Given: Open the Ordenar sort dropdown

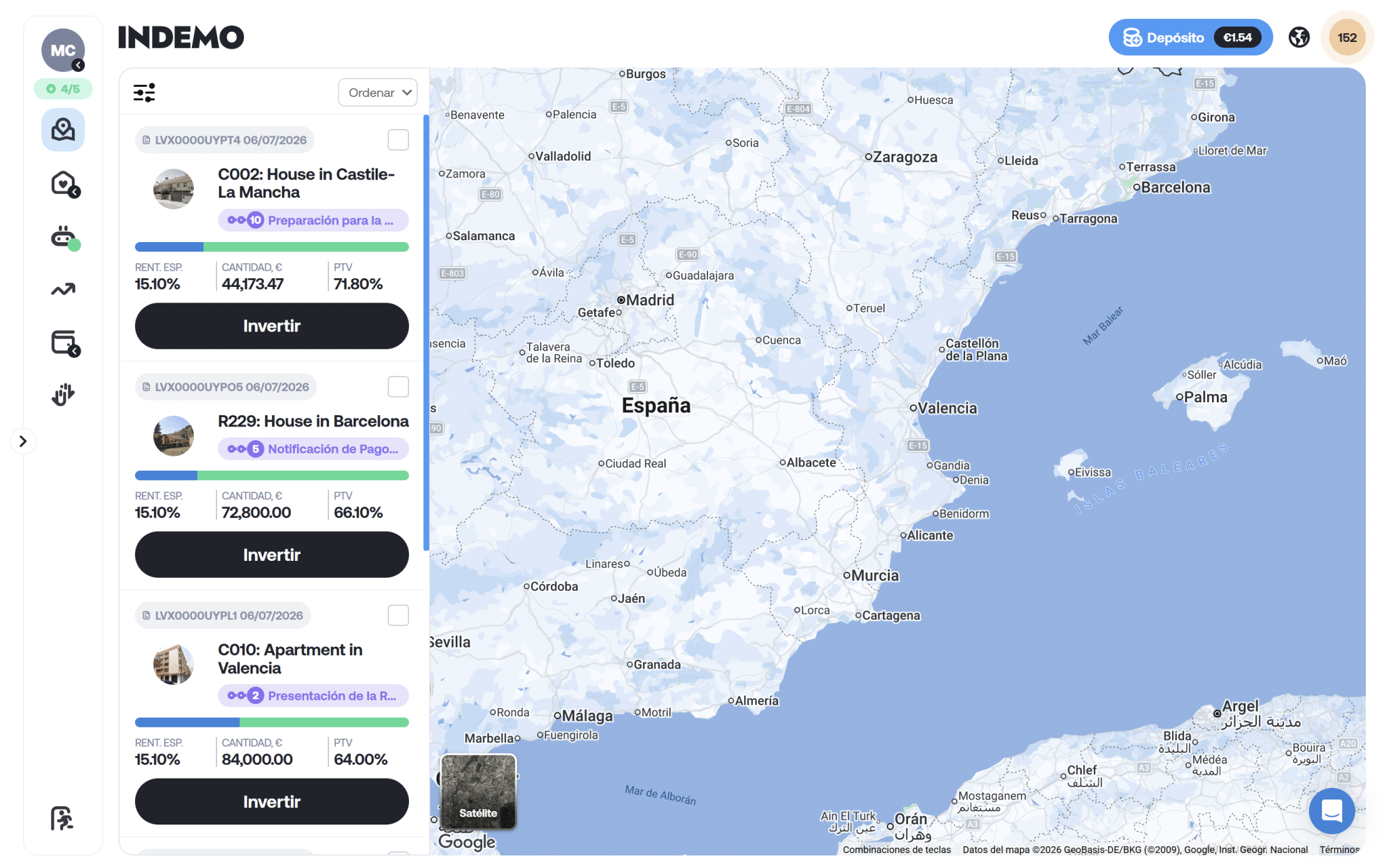Looking at the screenshot, I should pos(378,92).
